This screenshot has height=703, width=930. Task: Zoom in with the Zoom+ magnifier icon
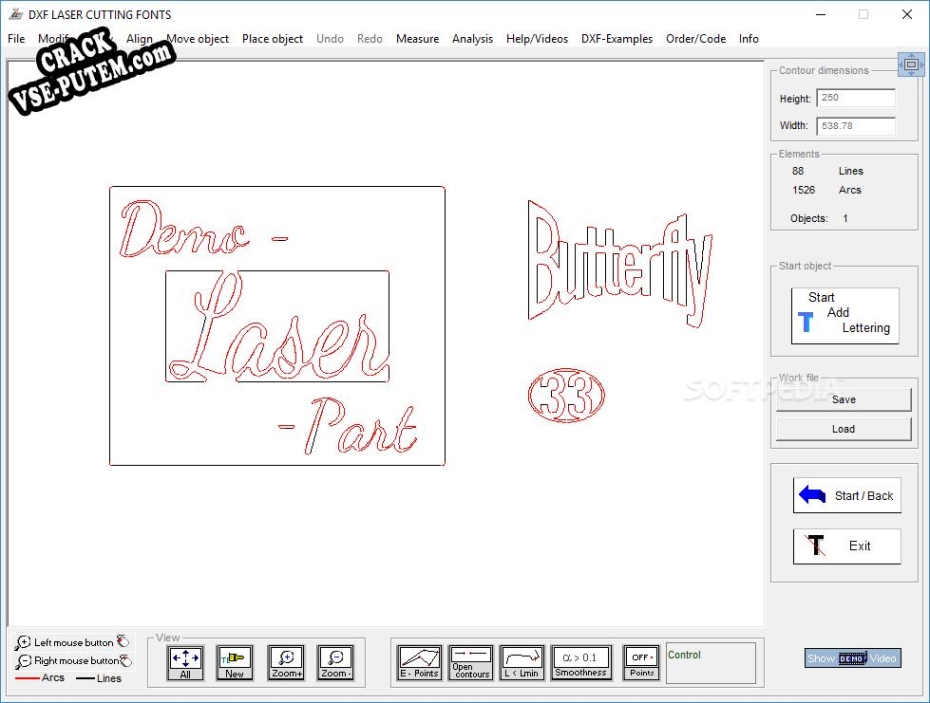point(286,660)
